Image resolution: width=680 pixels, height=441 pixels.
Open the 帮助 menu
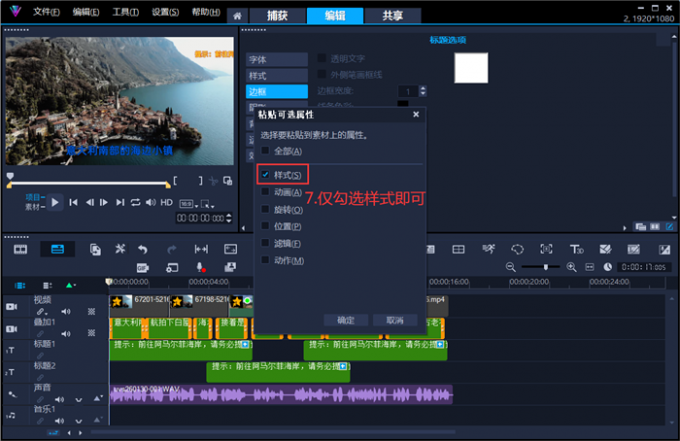point(206,12)
